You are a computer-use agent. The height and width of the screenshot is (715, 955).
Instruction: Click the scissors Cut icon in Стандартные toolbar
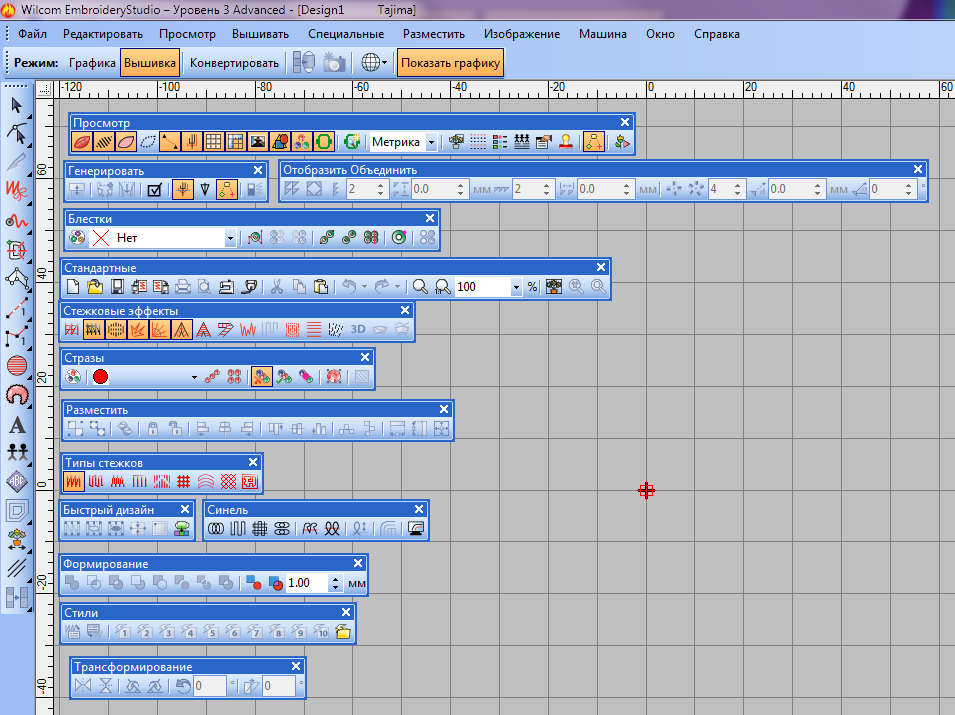coord(277,287)
